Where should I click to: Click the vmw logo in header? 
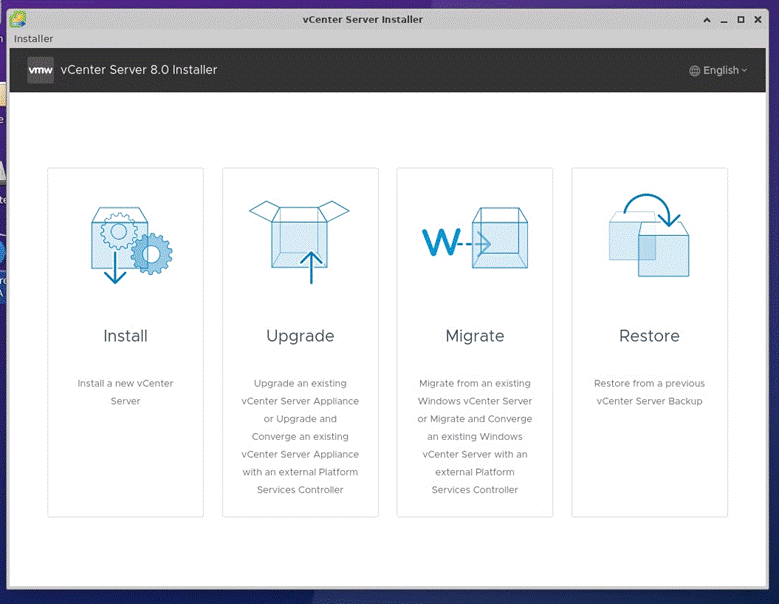pos(40,70)
